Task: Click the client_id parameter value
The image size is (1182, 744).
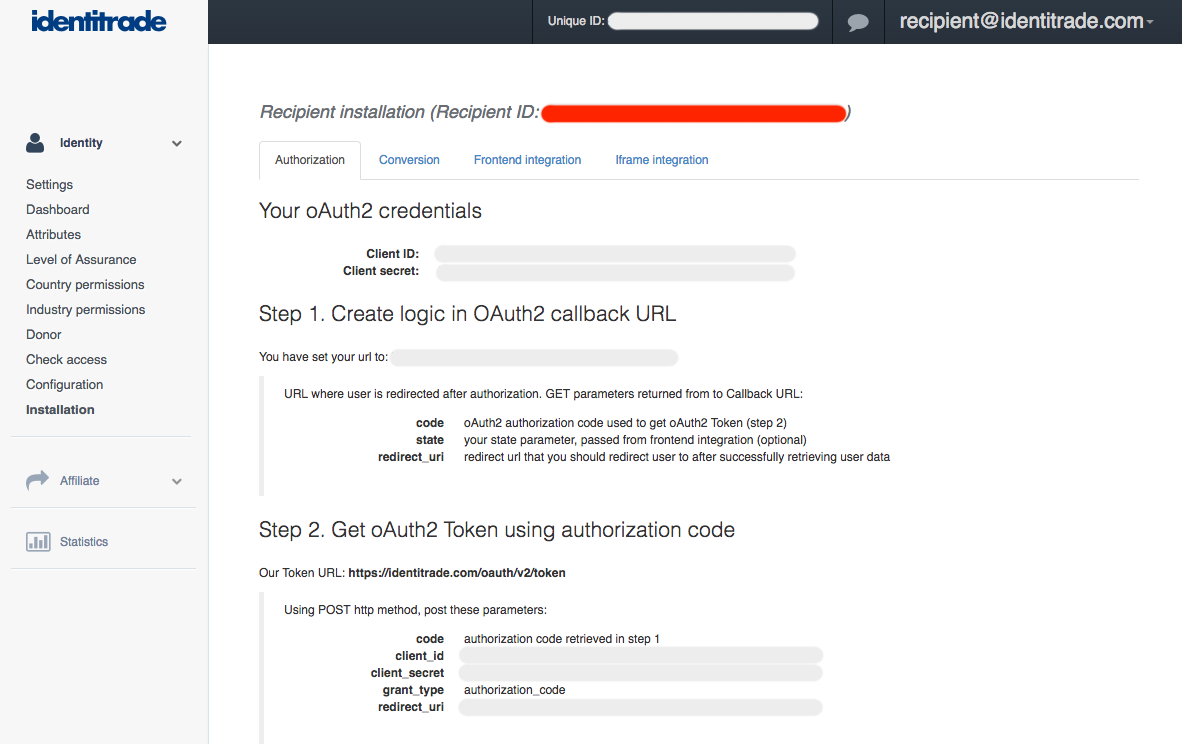Action: click(x=641, y=656)
